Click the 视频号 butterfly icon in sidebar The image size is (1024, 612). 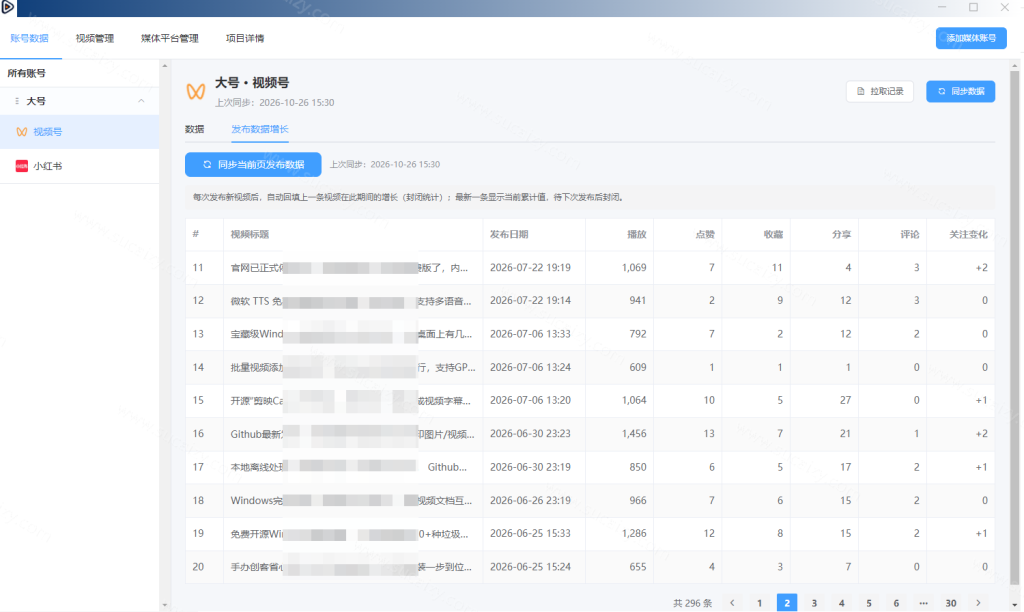click(x=22, y=132)
